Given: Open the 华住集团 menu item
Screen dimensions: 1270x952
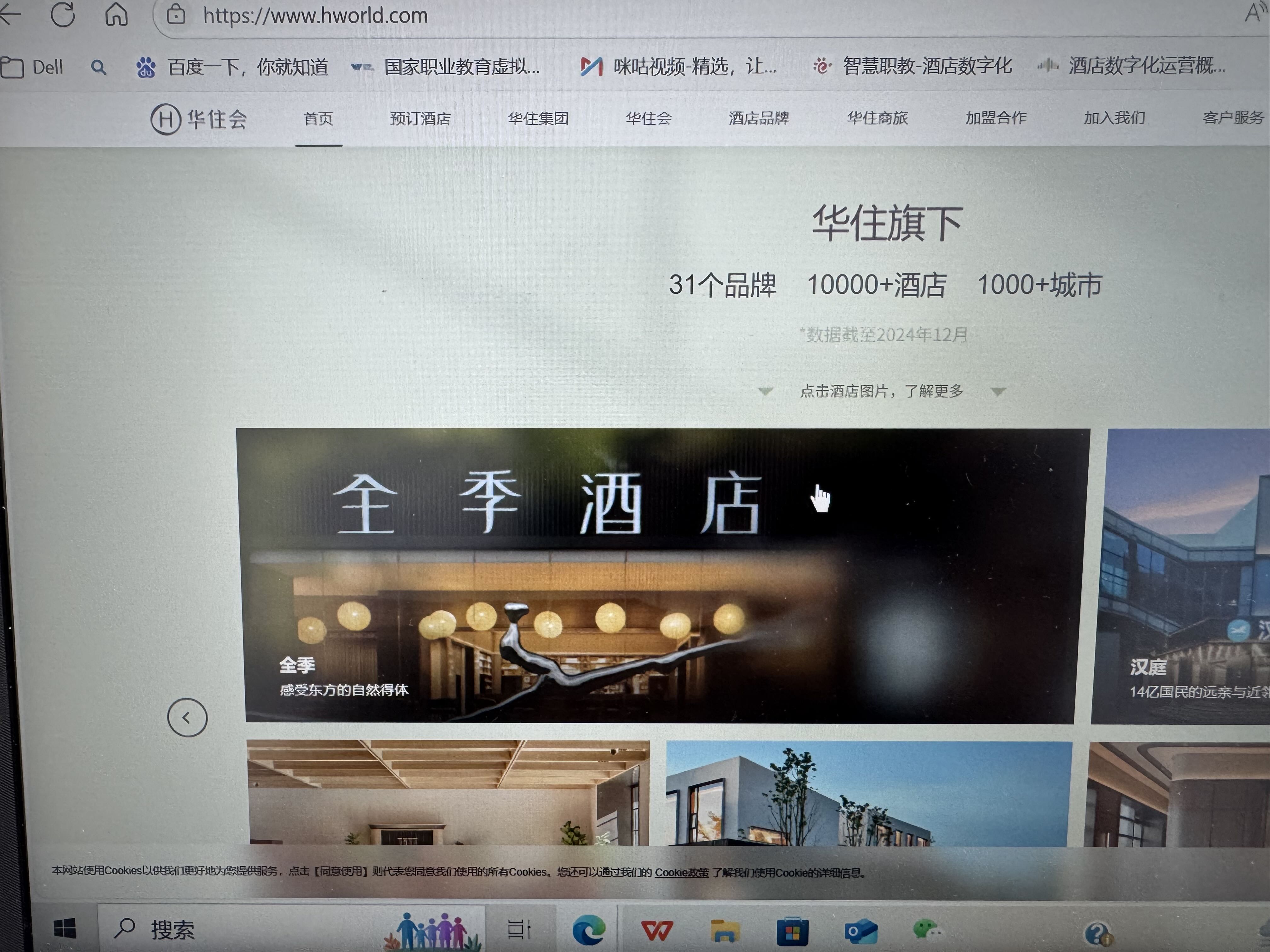Looking at the screenshot, I should click(538, 118).
